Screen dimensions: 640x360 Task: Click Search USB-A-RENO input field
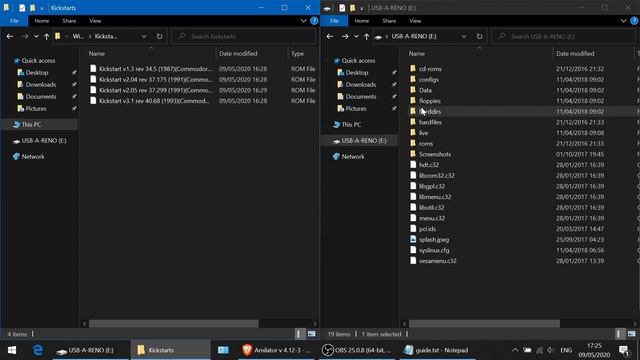(564, 36)
